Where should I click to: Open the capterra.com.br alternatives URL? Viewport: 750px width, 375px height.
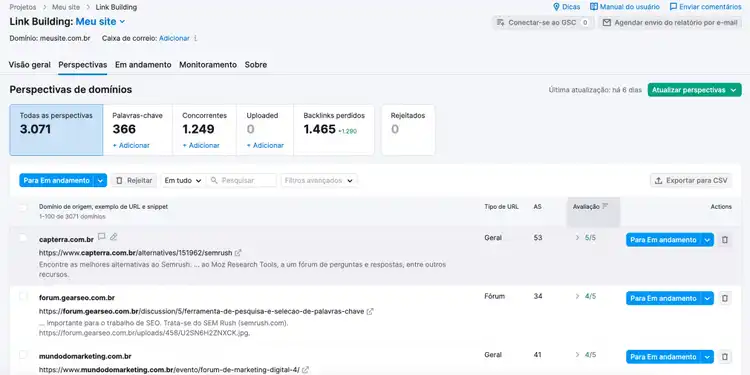coord(135,253)
